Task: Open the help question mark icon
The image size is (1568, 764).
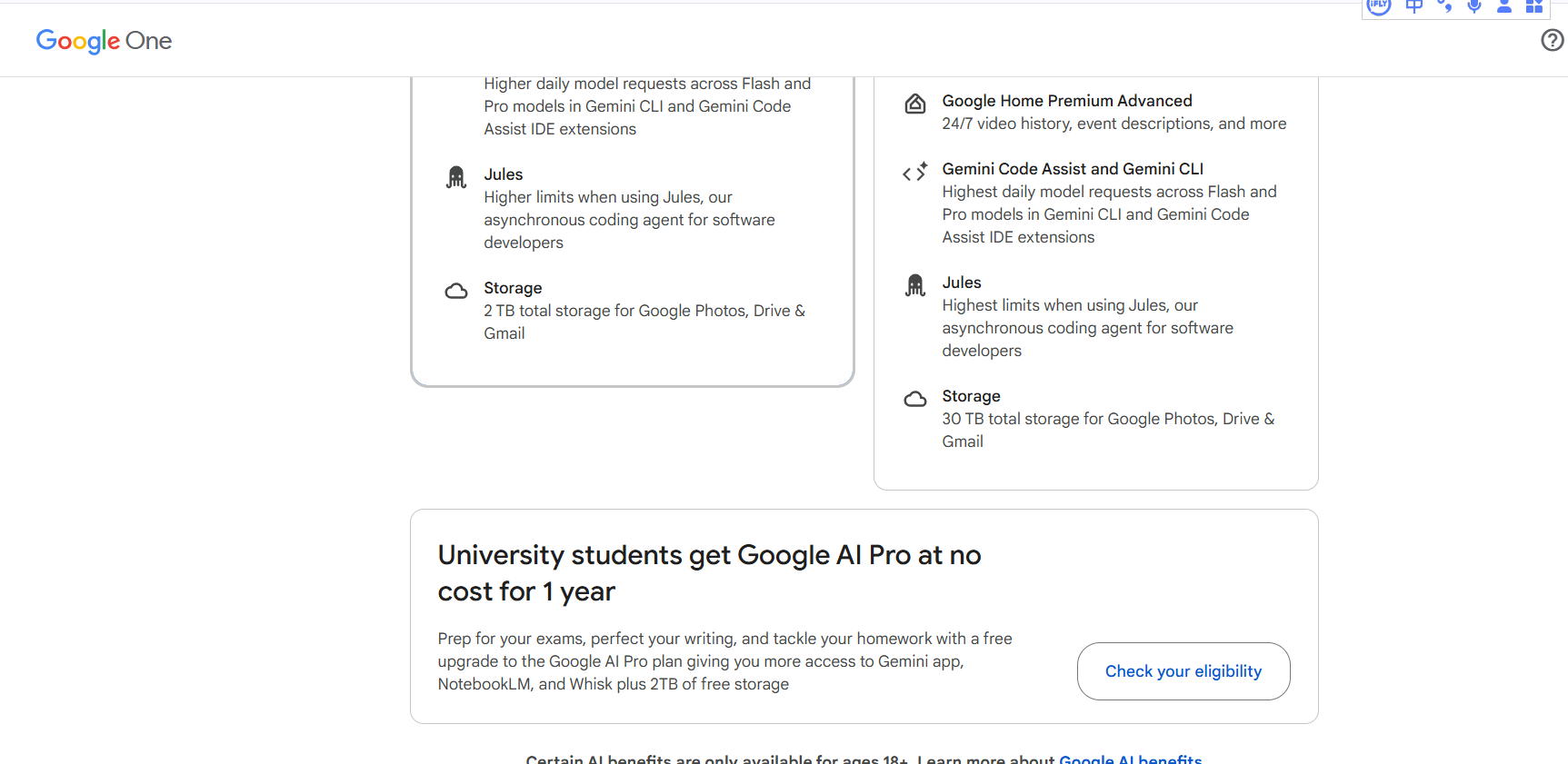Action: point(1552,40)
